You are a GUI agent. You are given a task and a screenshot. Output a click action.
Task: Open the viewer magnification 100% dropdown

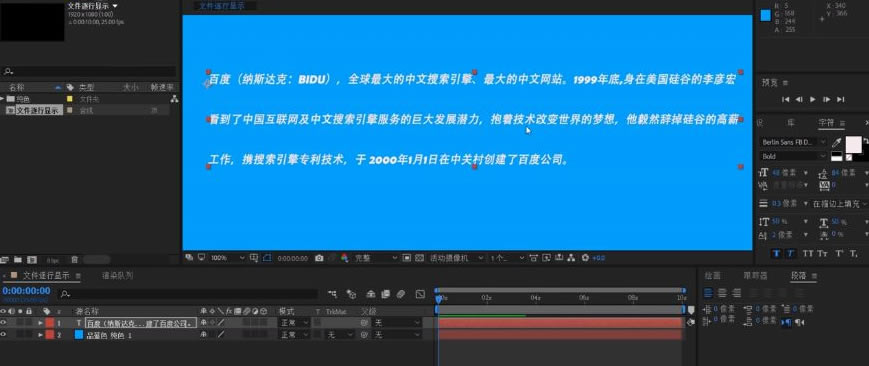click(x=227, y=258)
